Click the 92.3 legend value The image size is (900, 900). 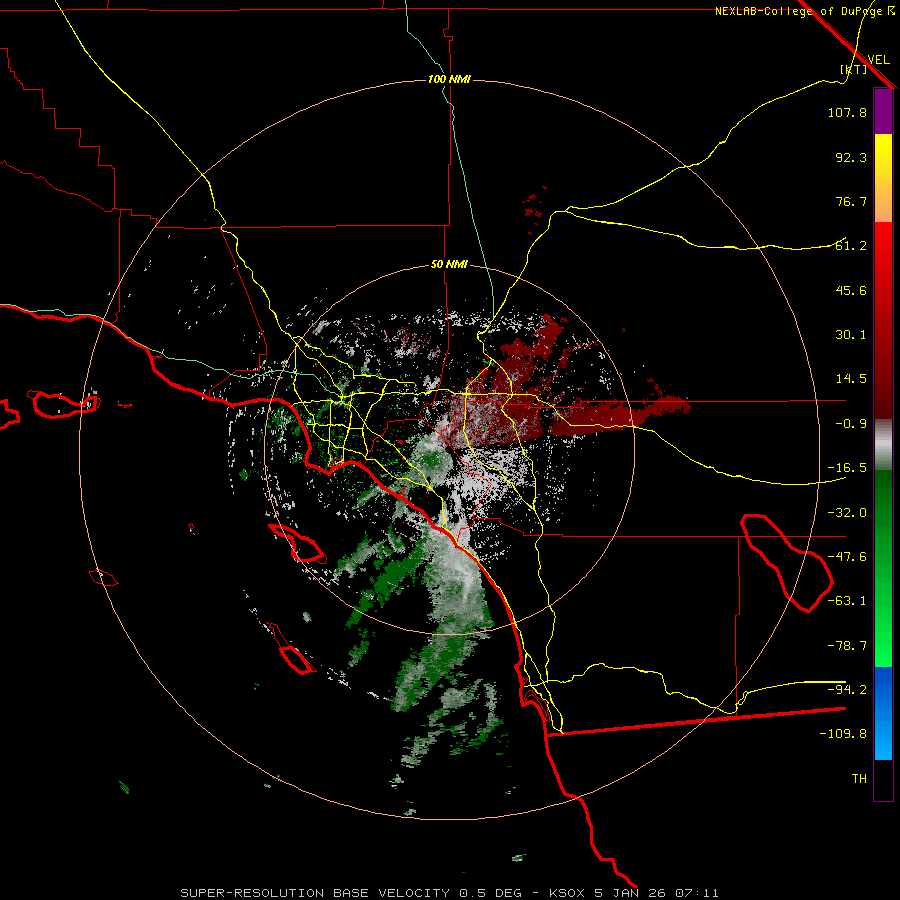[x=851, y=157]
